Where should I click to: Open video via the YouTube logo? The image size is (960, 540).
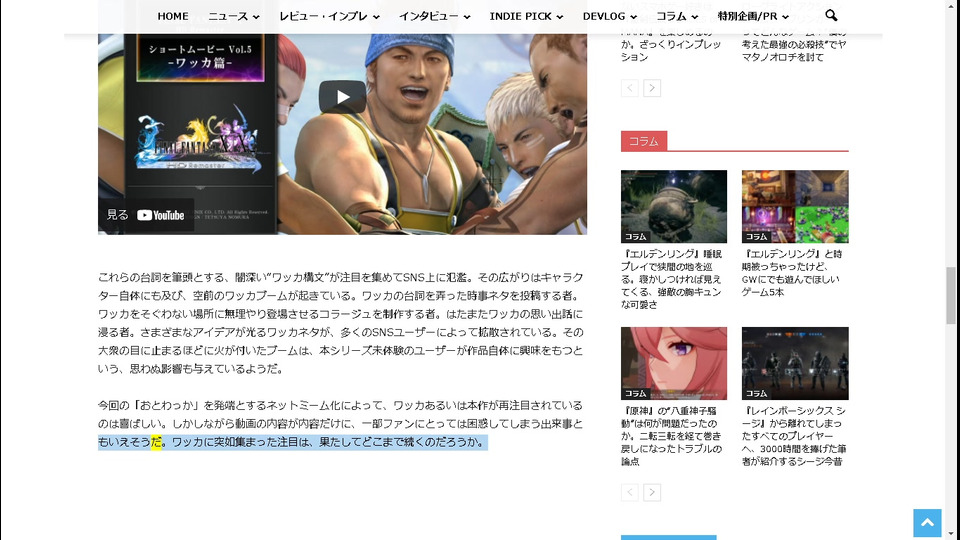coord(160,215)
